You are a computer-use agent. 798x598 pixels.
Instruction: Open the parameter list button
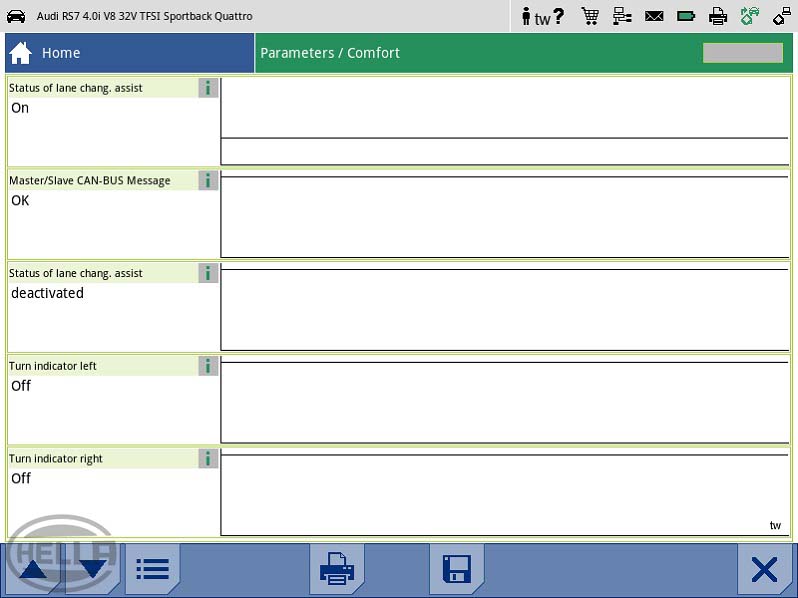pyautogui.click(x=153, y=570)
